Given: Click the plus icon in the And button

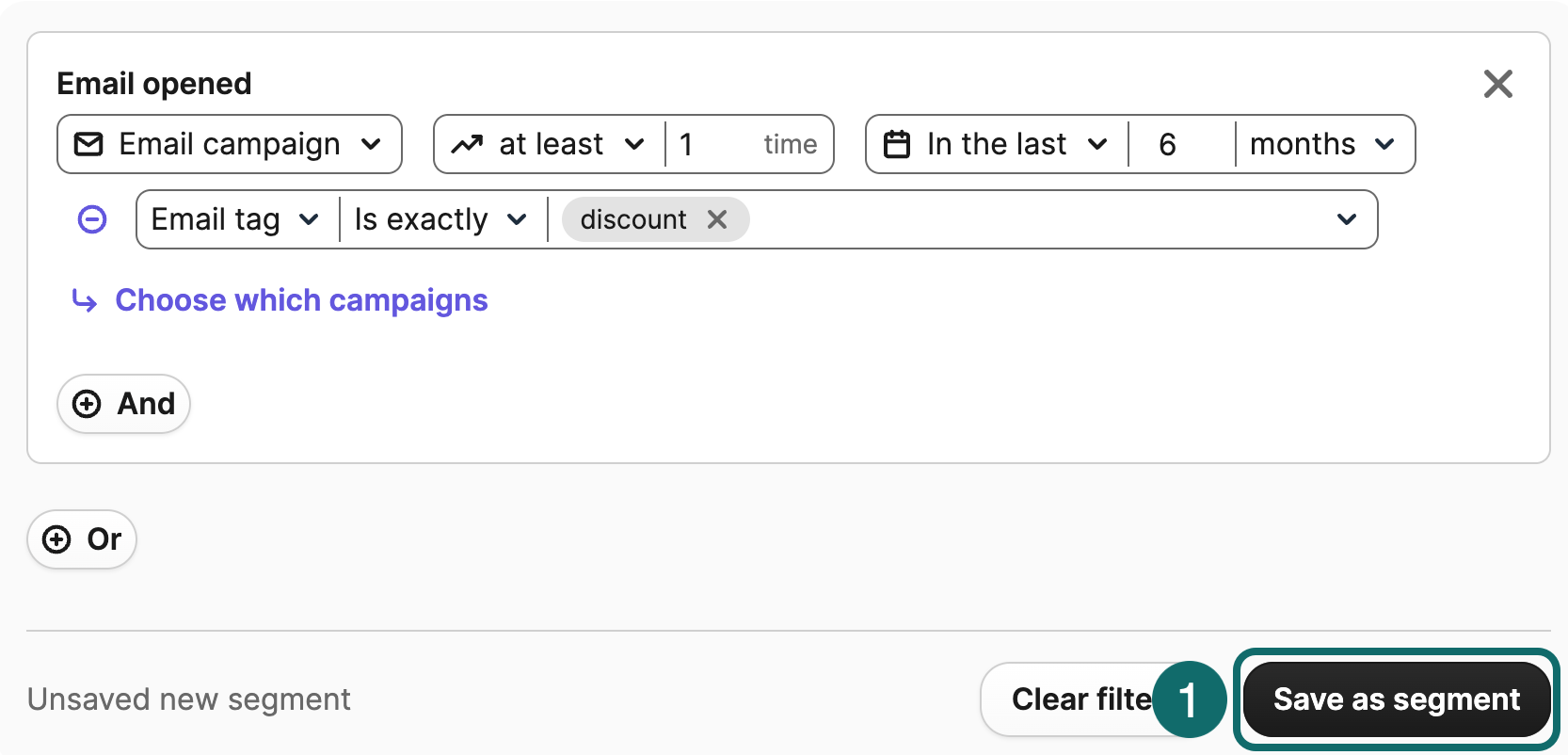Looking at the screenshot, I should (x=87, y=404).
